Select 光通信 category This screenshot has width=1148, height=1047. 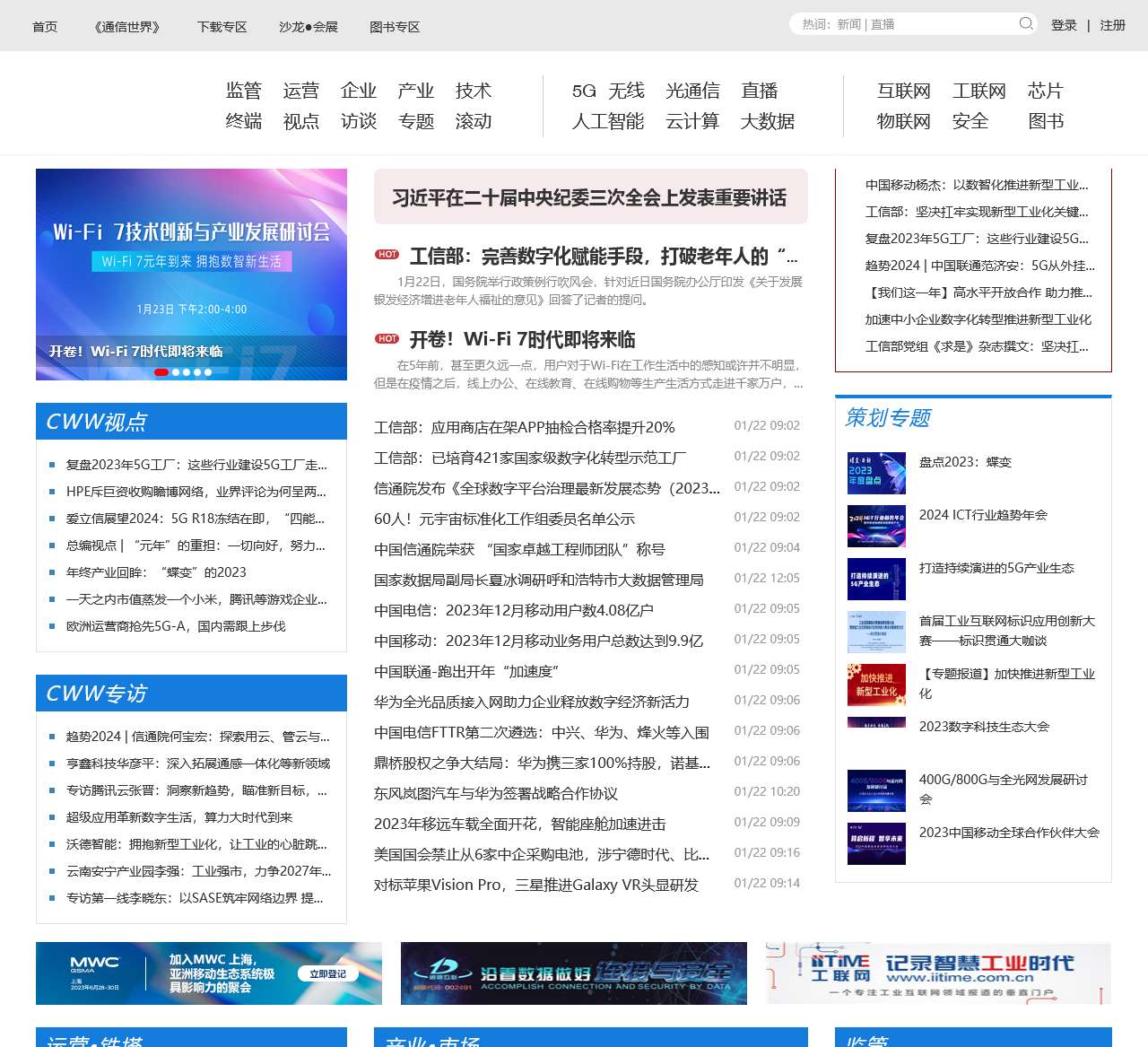click(692, 91)
